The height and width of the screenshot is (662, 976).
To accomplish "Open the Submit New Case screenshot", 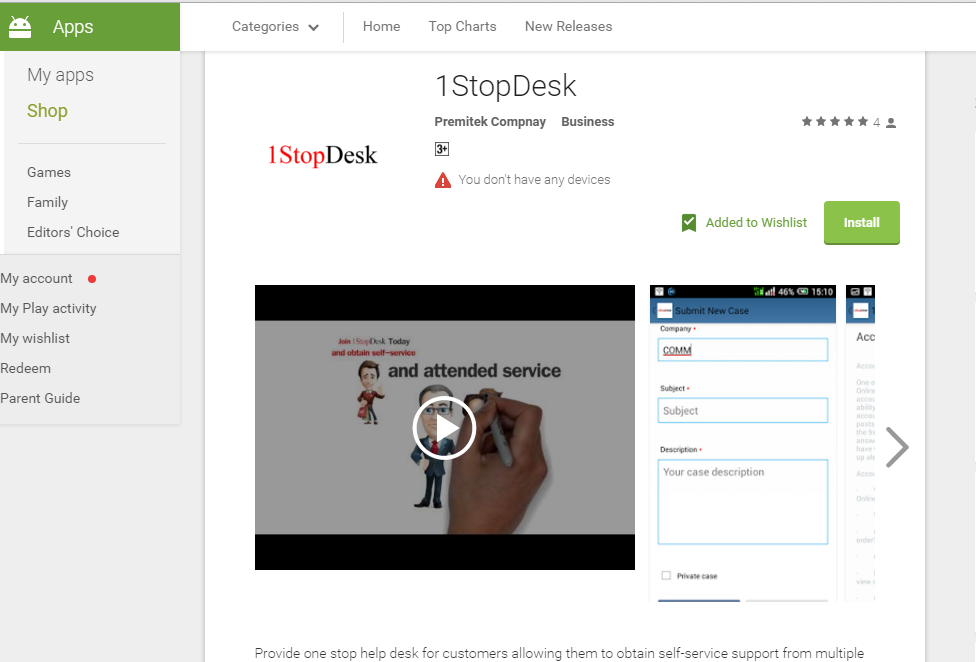I will (x=743, y=443).
